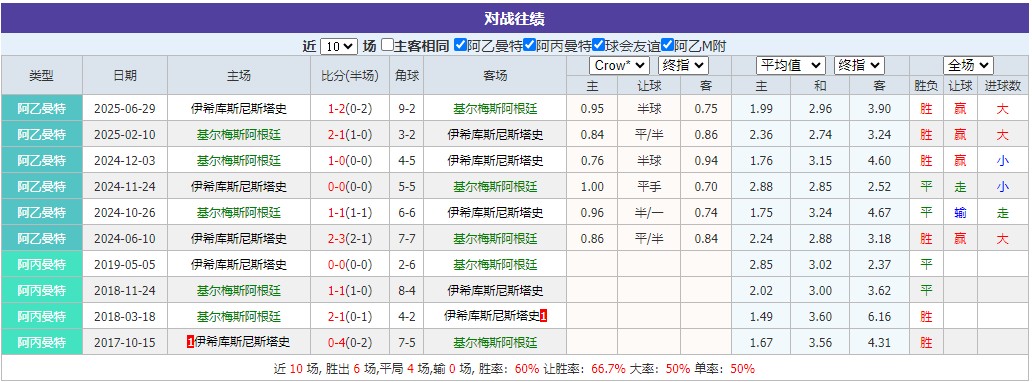Click the 2024-06-10 score 2-3(2-1)
The height and width of the screenshot is (382, 1032).
coord(349,238)
